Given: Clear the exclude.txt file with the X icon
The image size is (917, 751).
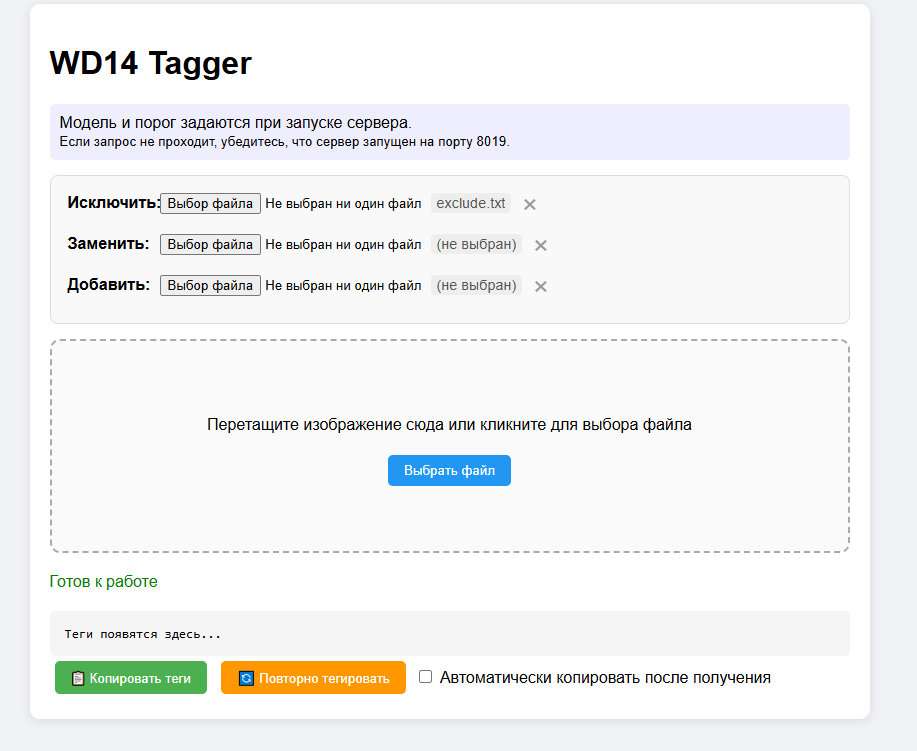Looking at the screenshot, I should (x=530, y=204).
